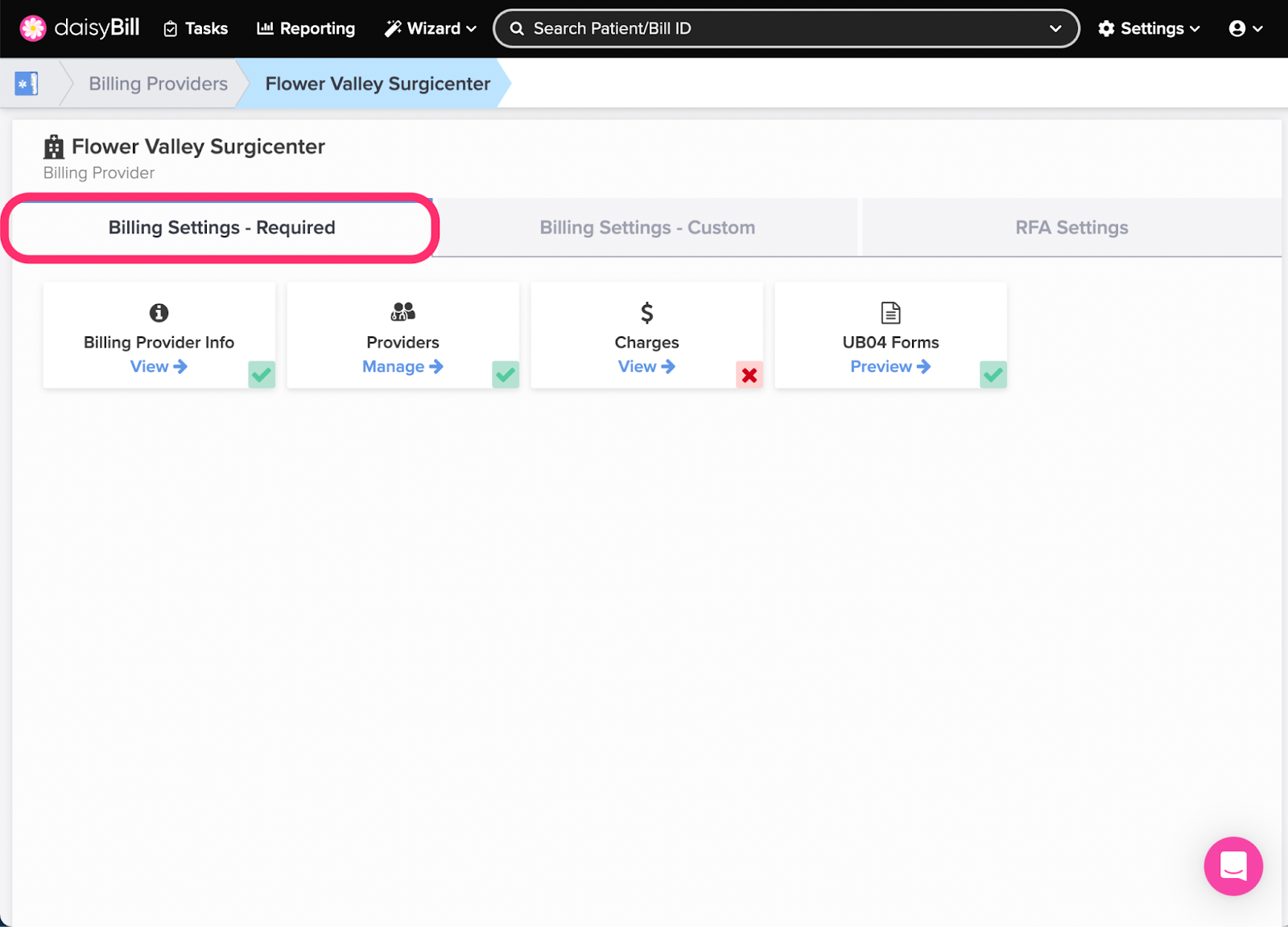Viewport: 1288px width, 927px height.
Task: Click the Charges dollar icon
Action: pyautogui.click(x=646, y=312)
